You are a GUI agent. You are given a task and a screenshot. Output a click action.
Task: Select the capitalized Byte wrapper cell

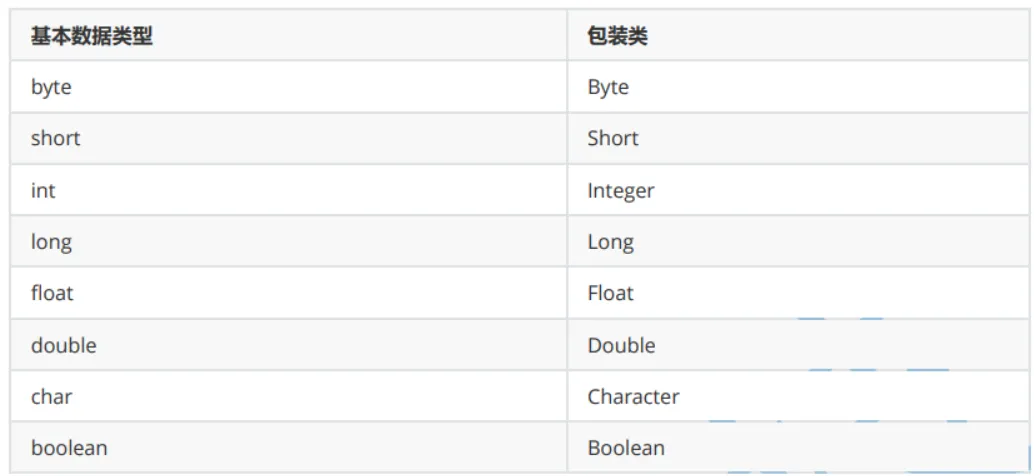tap(608, 87)
